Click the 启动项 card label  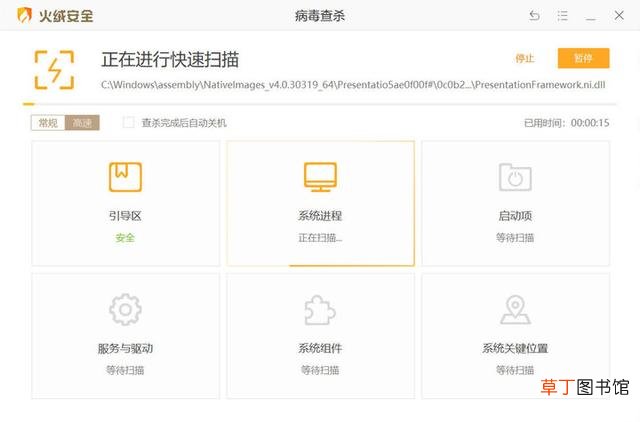click(515, 215)
